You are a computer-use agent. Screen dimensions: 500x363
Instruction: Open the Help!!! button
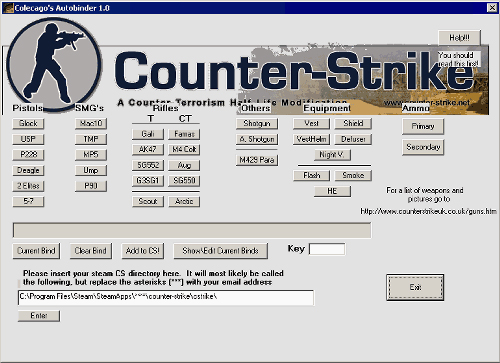coord(460,38)
